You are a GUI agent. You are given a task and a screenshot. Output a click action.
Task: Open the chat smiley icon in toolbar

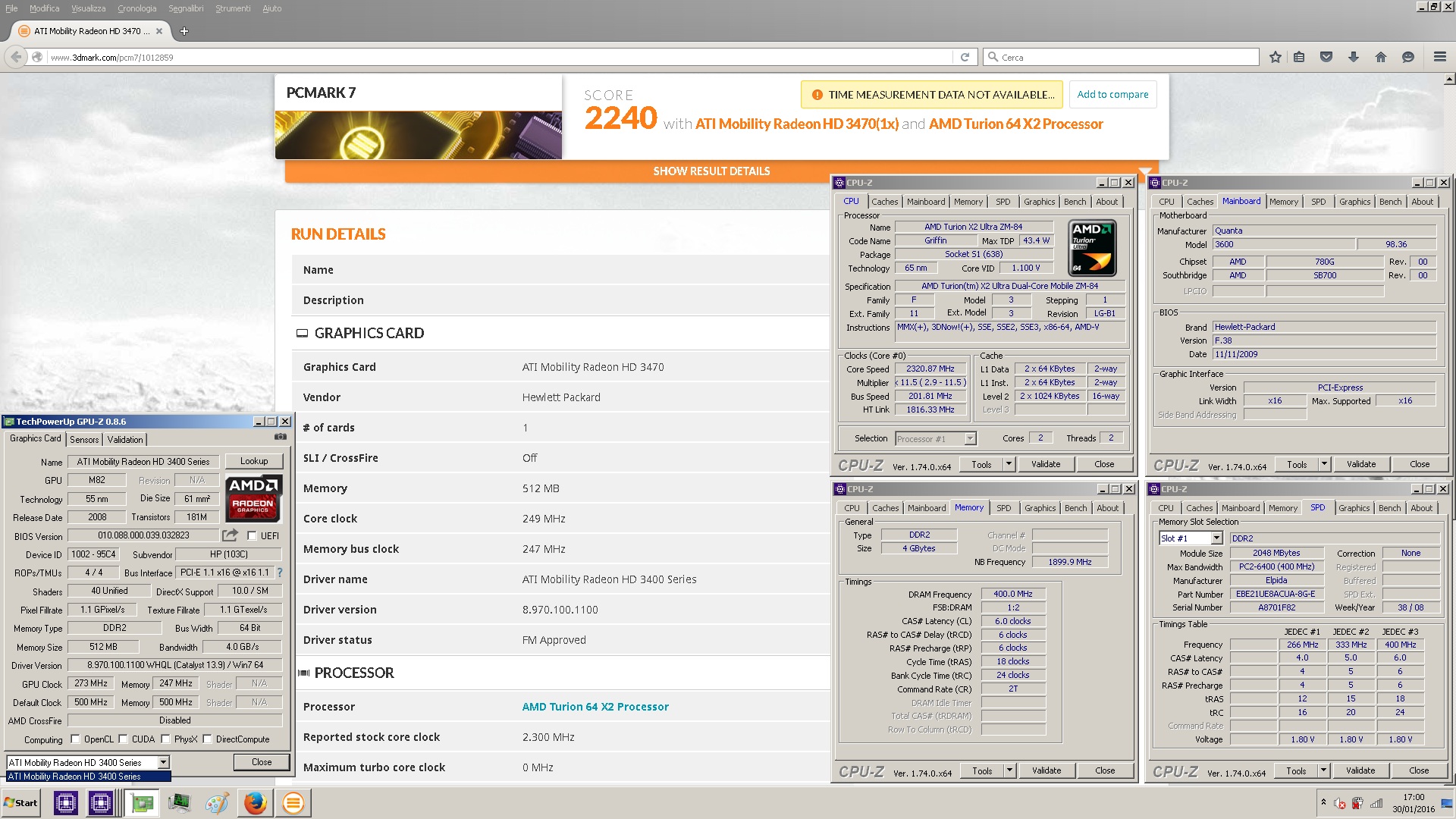point(1408,57)
